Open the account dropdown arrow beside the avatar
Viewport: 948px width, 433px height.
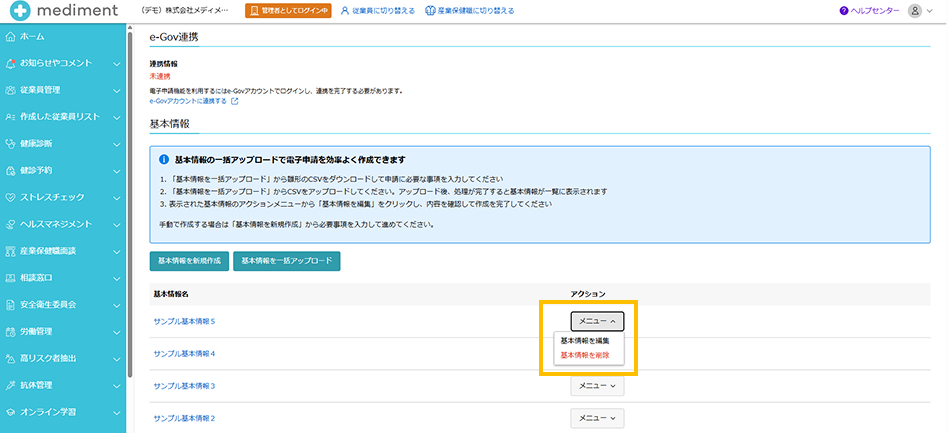coord(930,11)
